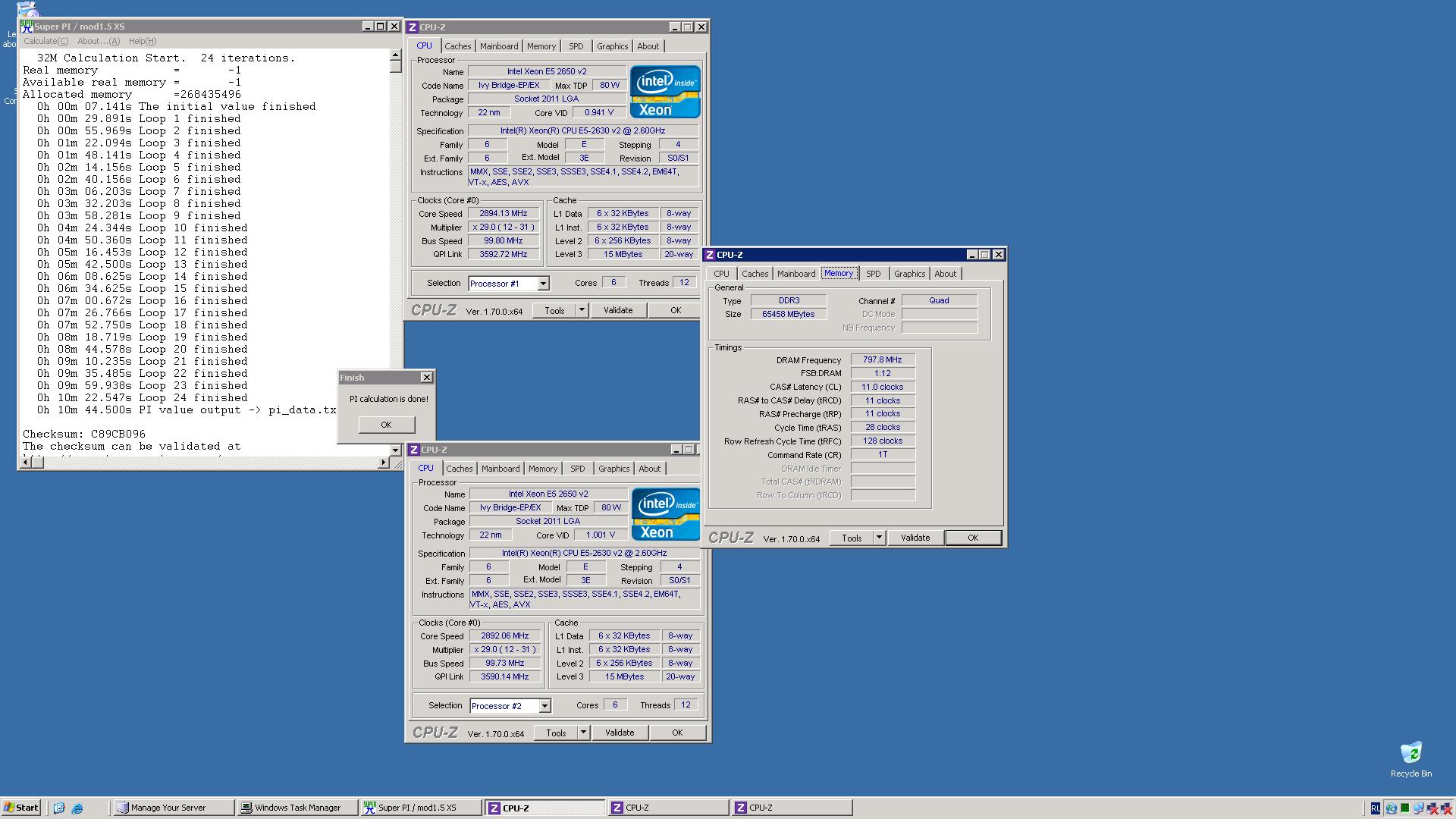The image size is (1456, 819).
Task: Open the Recycle Bin on the desktop
Action: (x=1410, y=760)
